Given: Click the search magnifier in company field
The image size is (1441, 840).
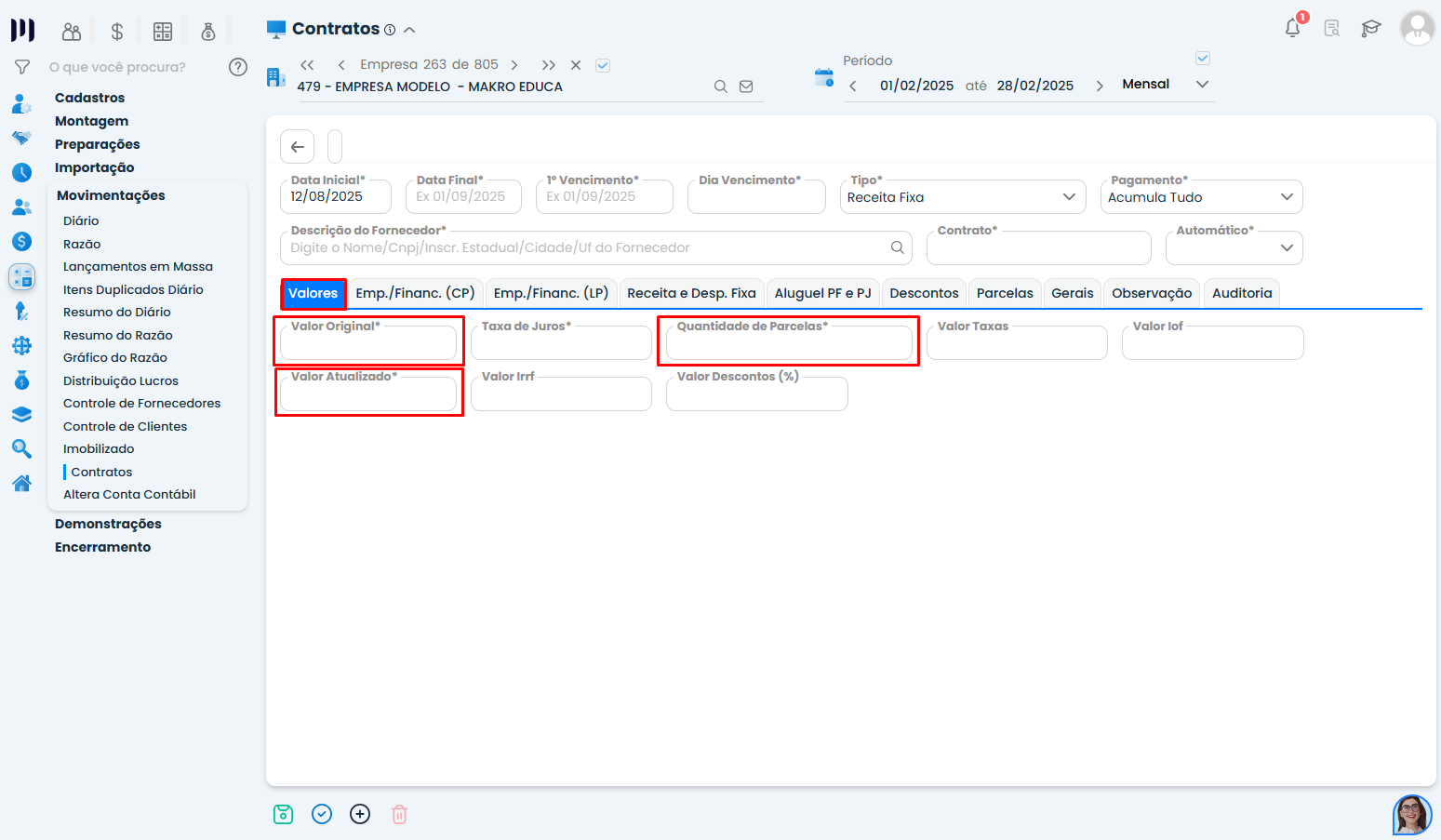Looking at the screenshot, I should (x=720, y=87).
